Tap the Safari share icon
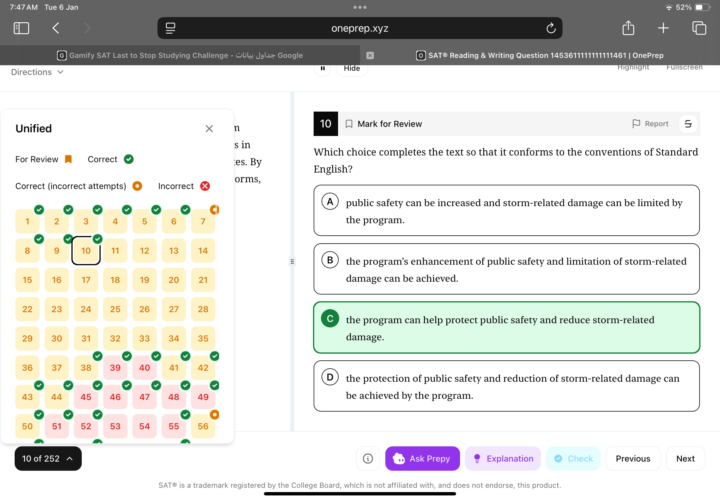 point(628,28)
